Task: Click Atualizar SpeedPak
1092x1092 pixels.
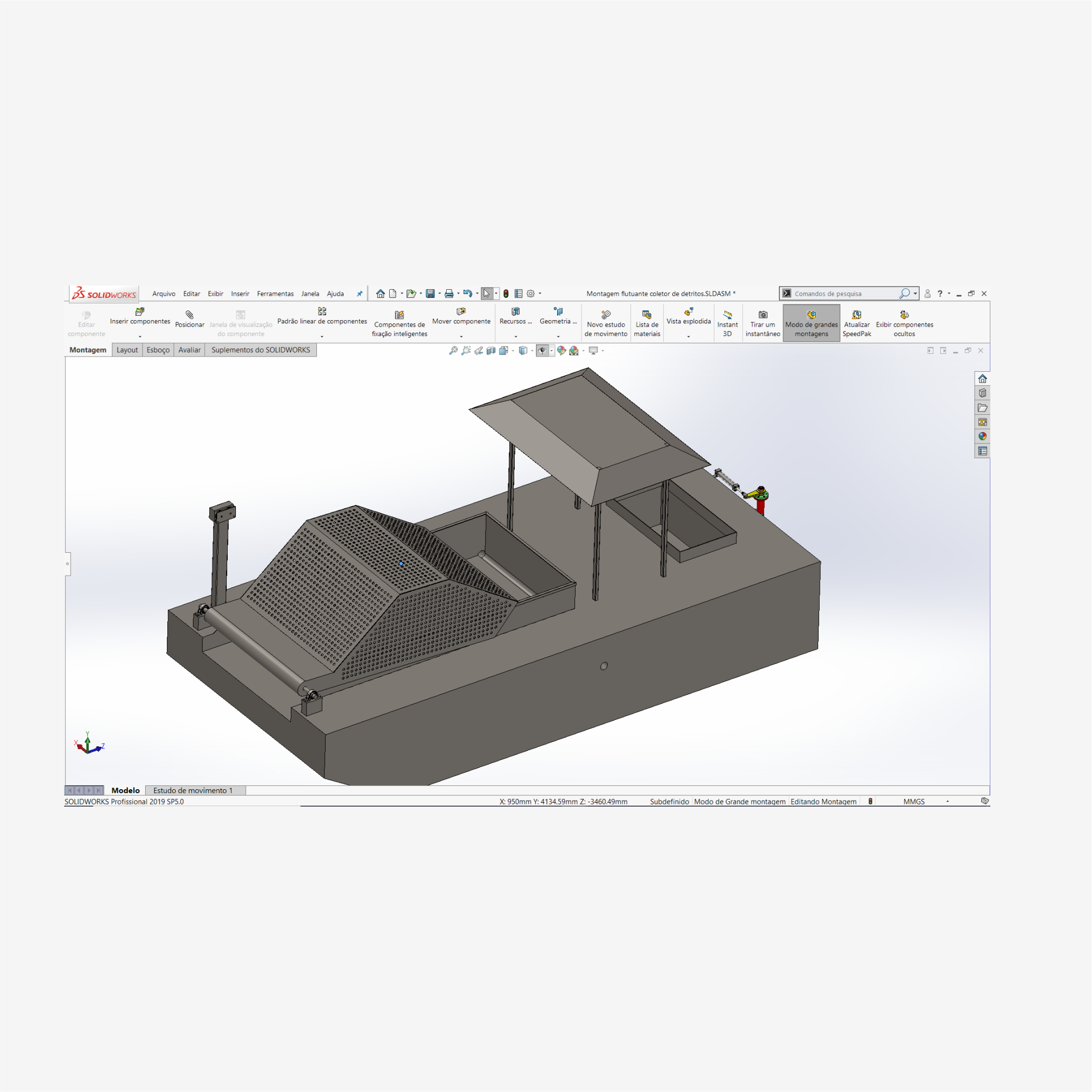Action: pos(857,324)
